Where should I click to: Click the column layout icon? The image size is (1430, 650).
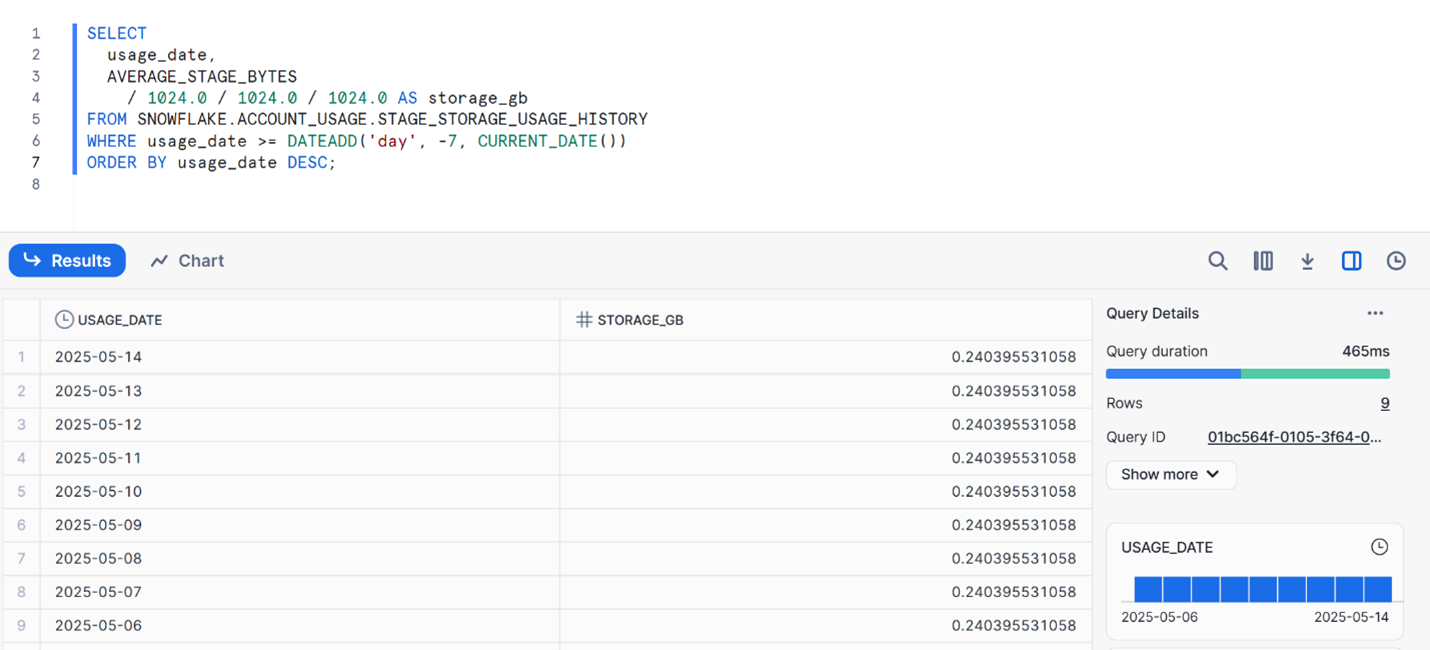pyautogui.click(x=1263, y=261)
